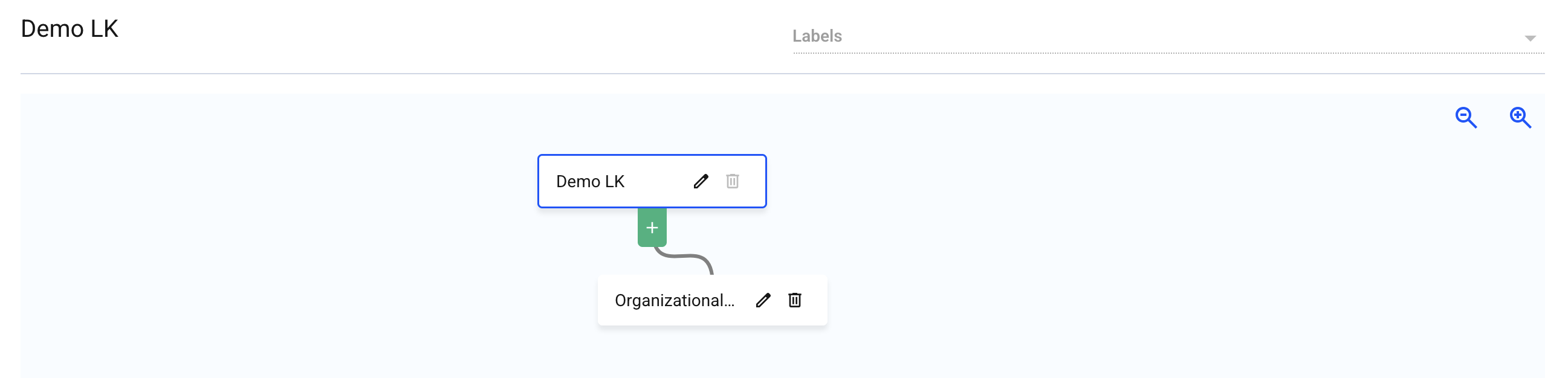Add a child node with the green plus
The image size is (1568, 378).
[x=652, y=227]
